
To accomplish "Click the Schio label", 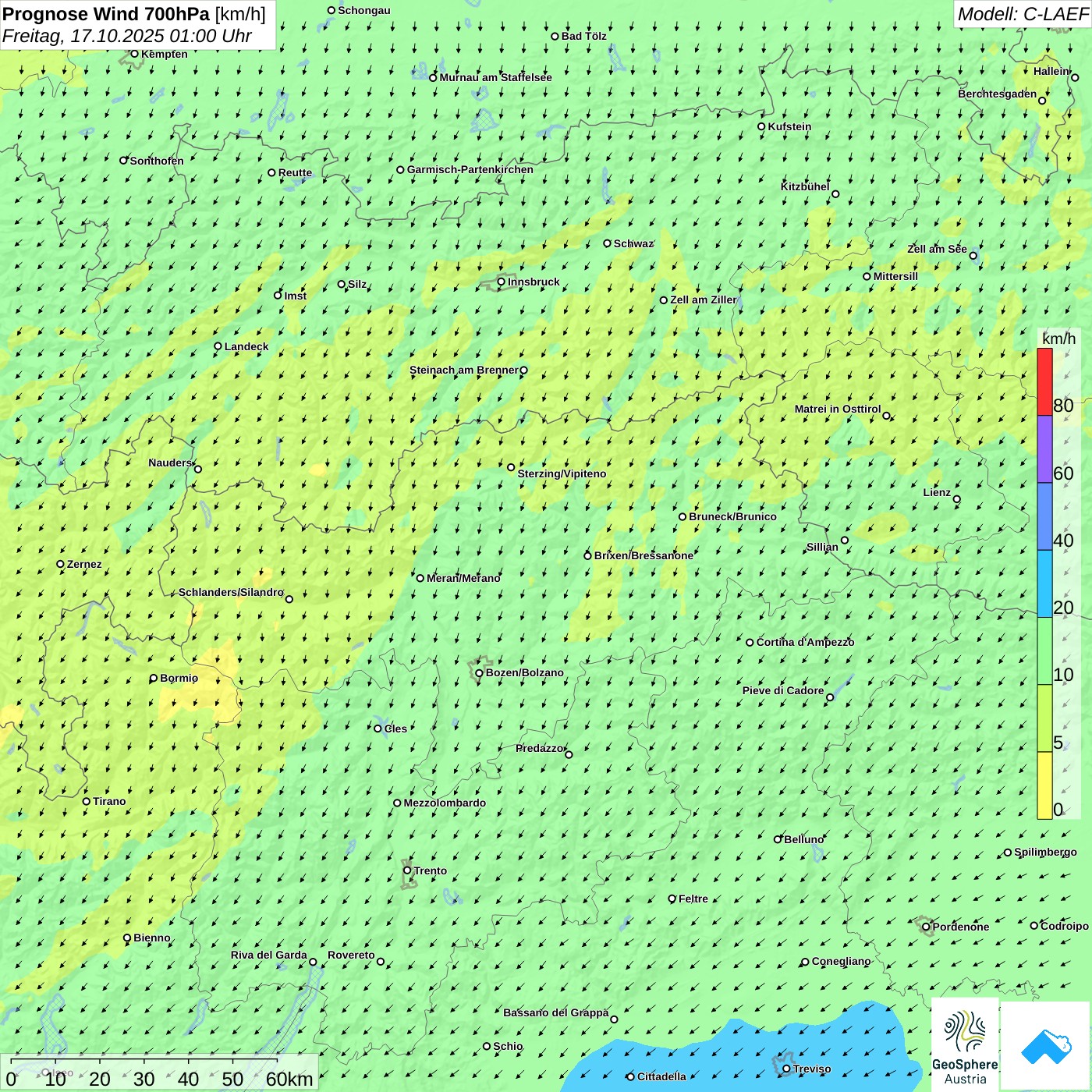I will pos(508,1046).
